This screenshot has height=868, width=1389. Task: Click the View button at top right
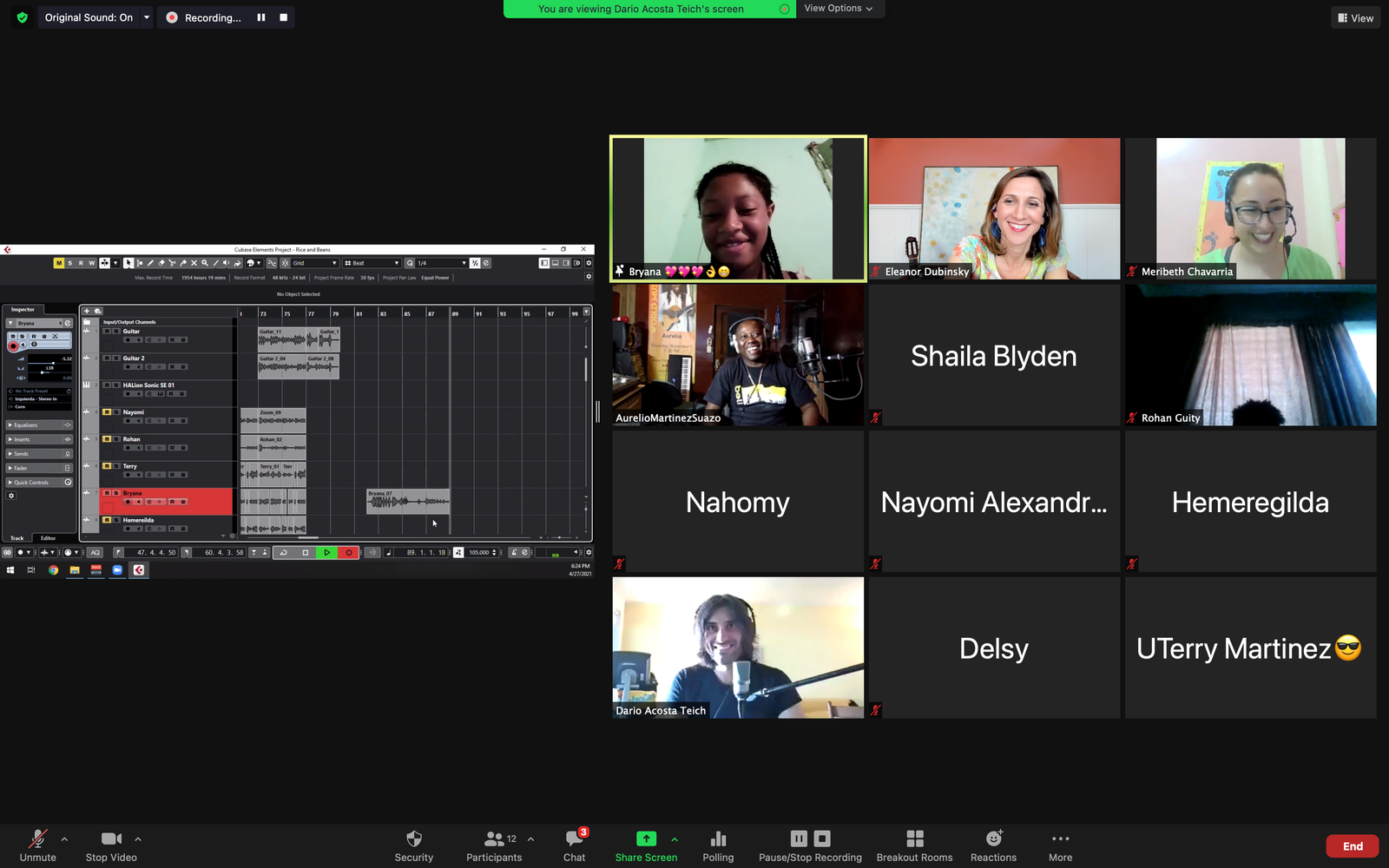click(x=1355, y=17)
